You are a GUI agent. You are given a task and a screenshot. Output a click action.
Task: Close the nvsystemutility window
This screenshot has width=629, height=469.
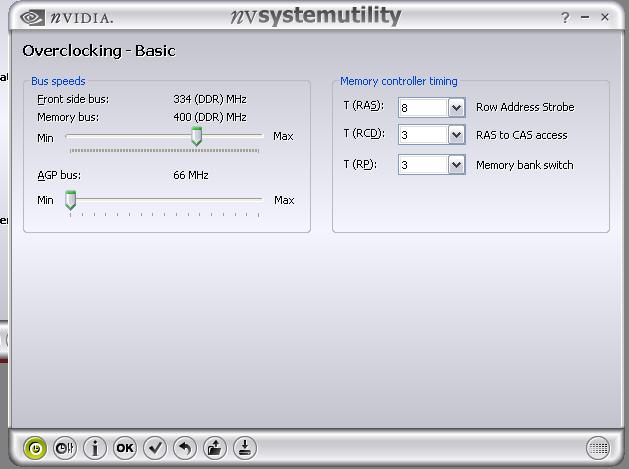605,17
